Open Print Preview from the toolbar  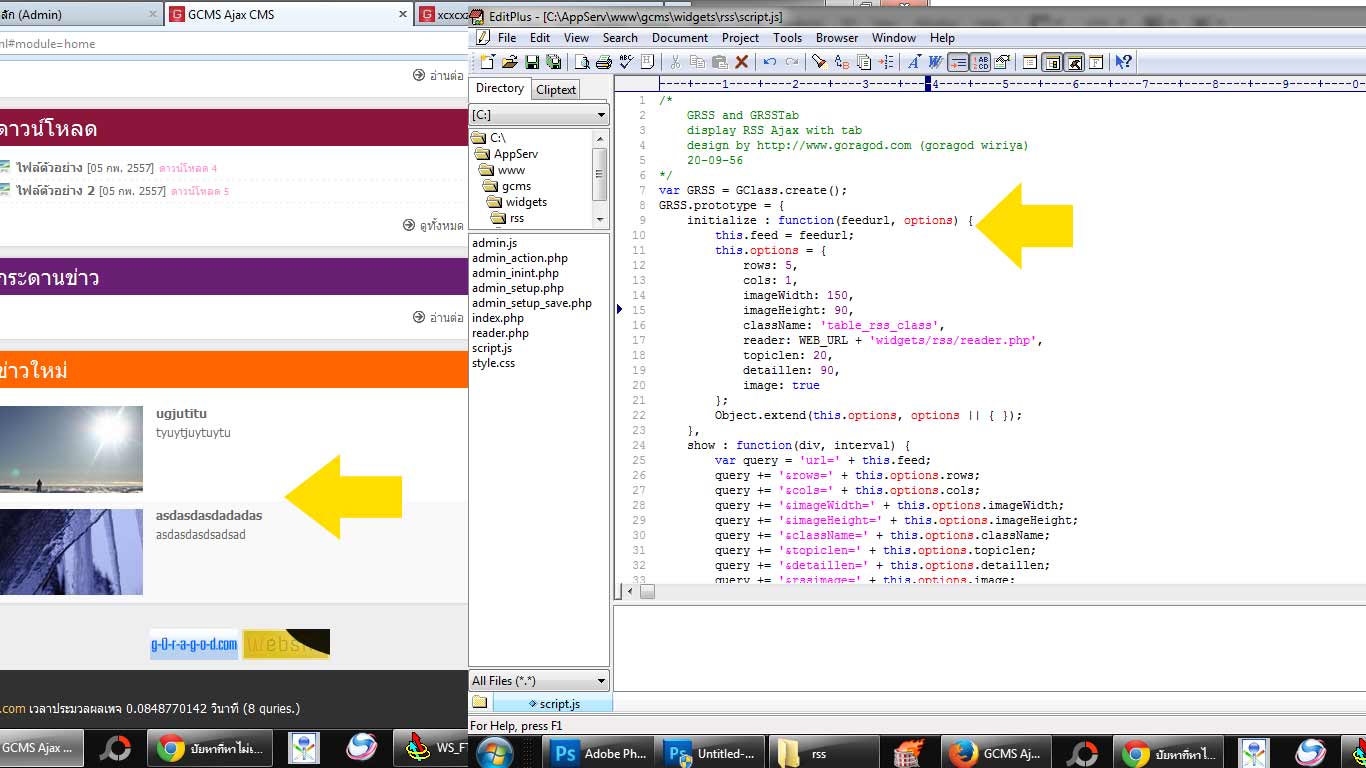(x=581, y=62)
